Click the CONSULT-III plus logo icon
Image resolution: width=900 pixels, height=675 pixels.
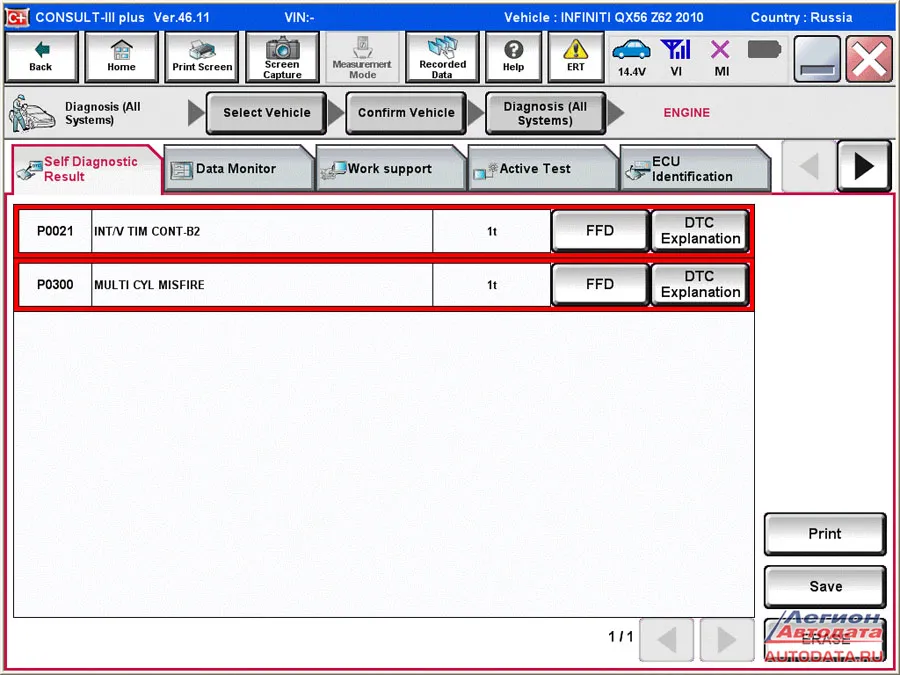(17, 17)
